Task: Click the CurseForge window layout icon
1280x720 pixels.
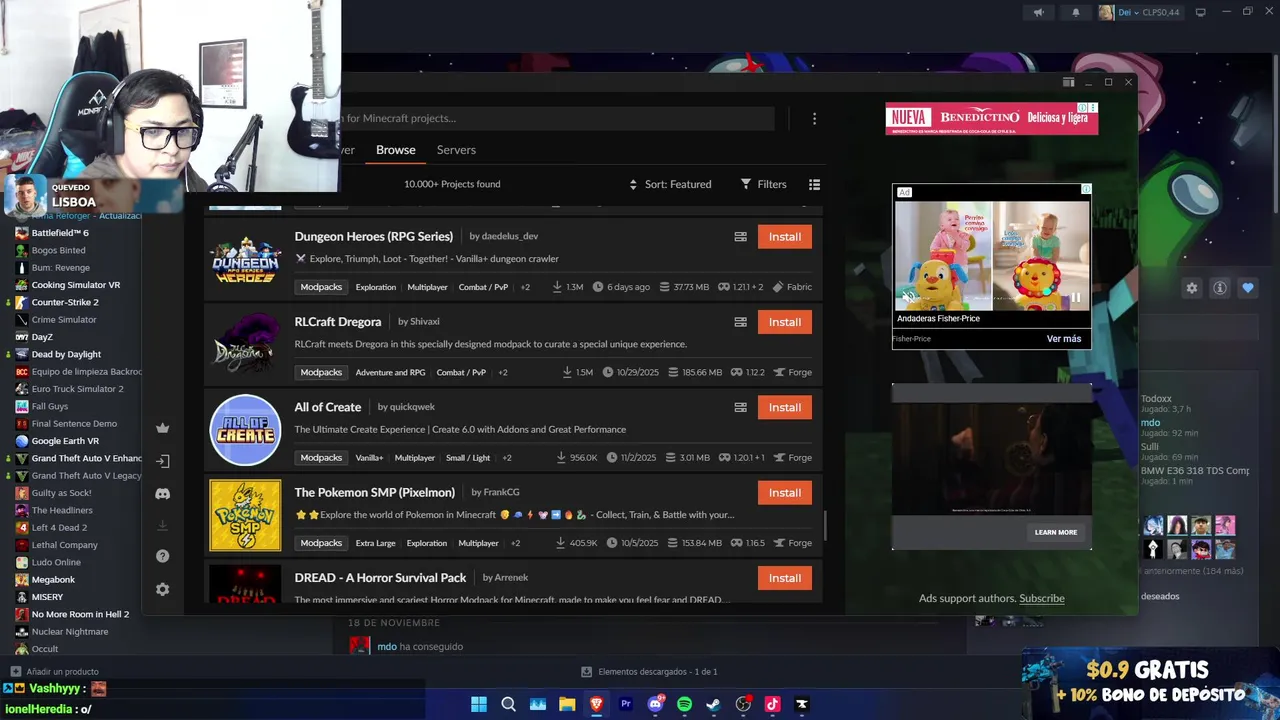Action: coord(1068,82)
